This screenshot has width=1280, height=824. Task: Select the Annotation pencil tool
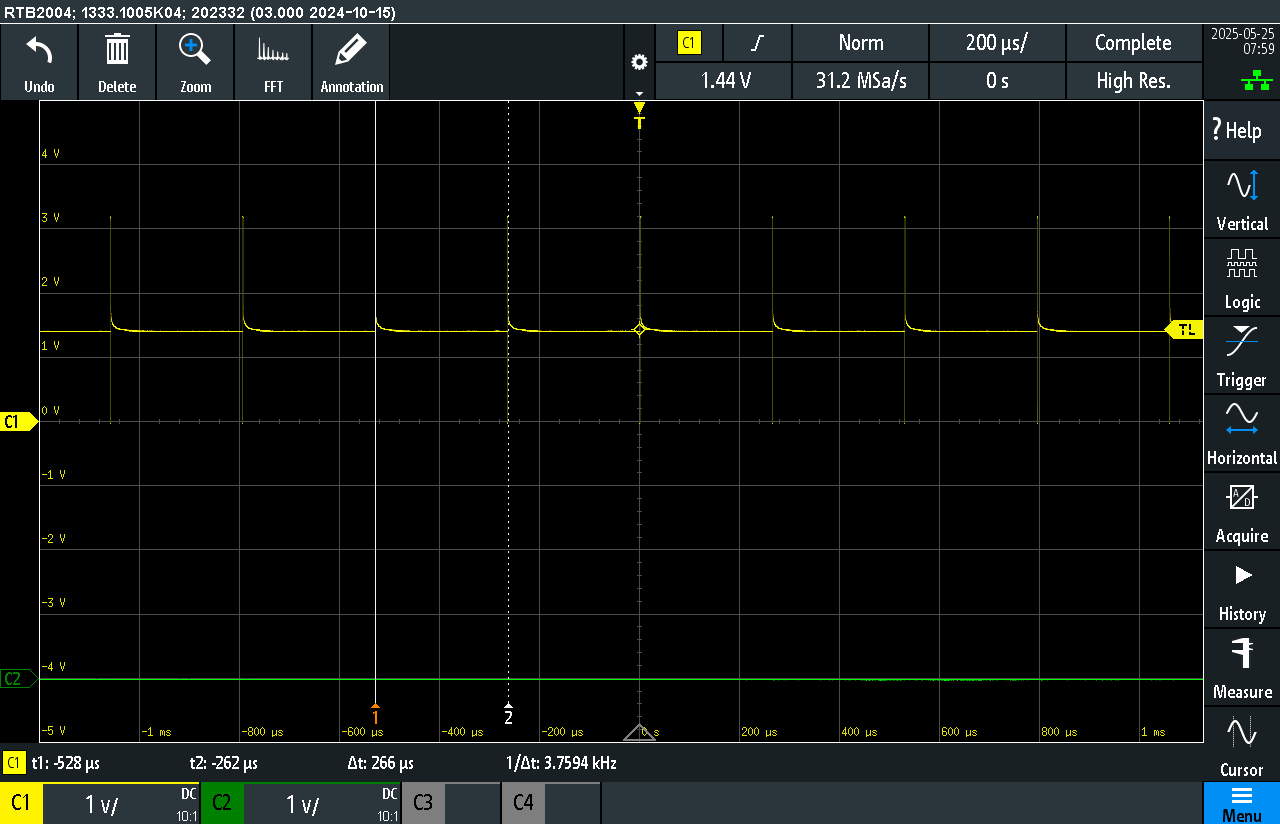[x=351, y=49]
